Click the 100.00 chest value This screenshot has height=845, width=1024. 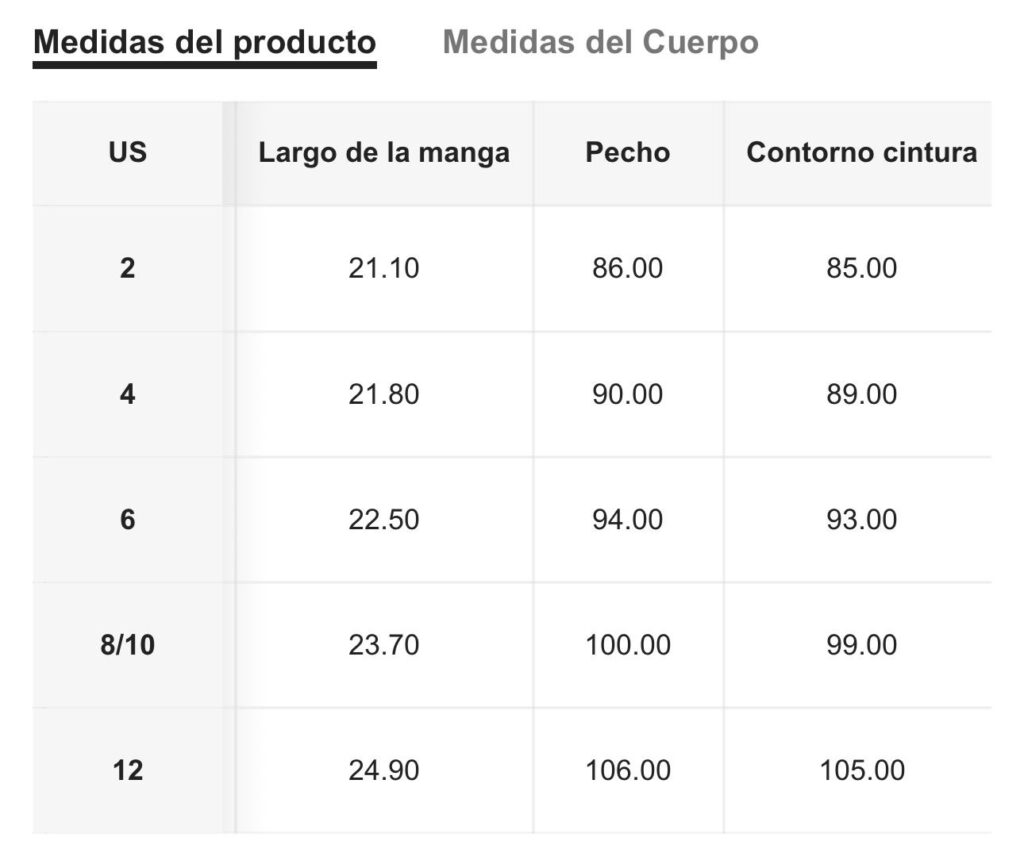(628, 645)
